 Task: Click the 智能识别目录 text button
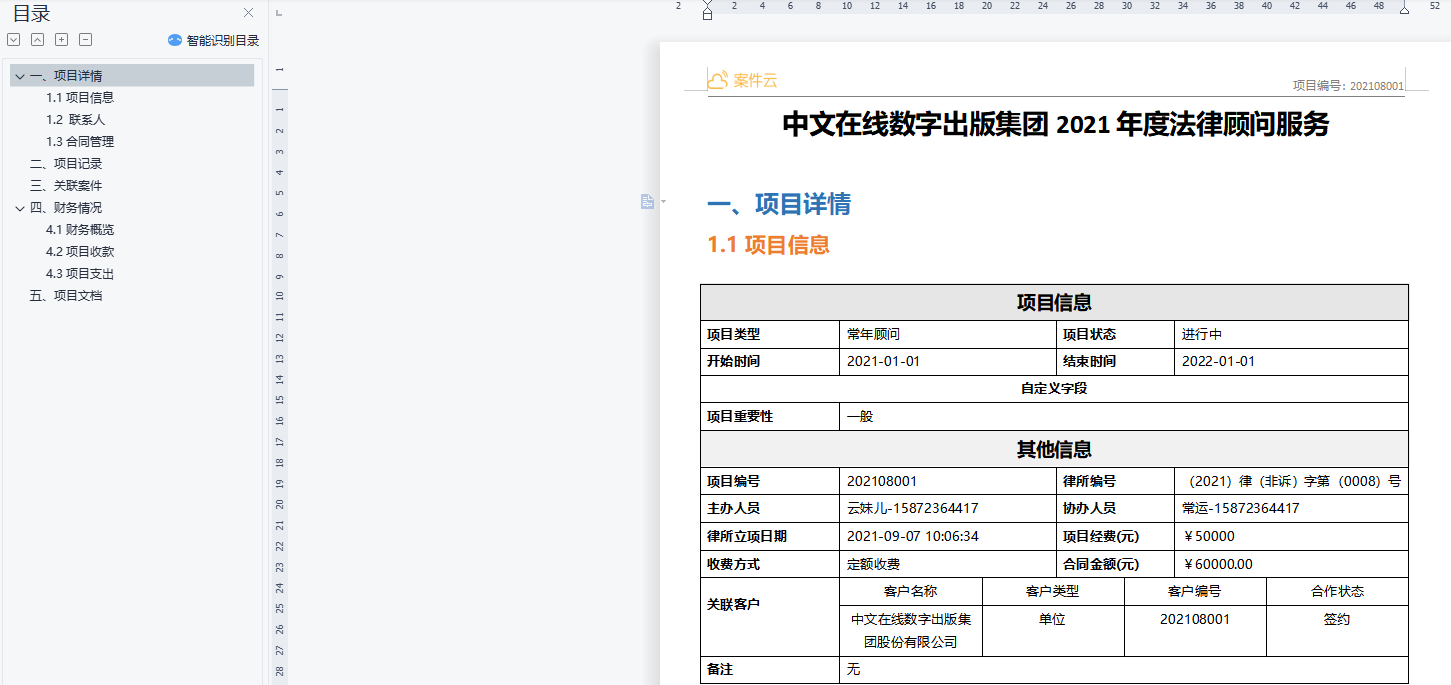tap(223, 41)
